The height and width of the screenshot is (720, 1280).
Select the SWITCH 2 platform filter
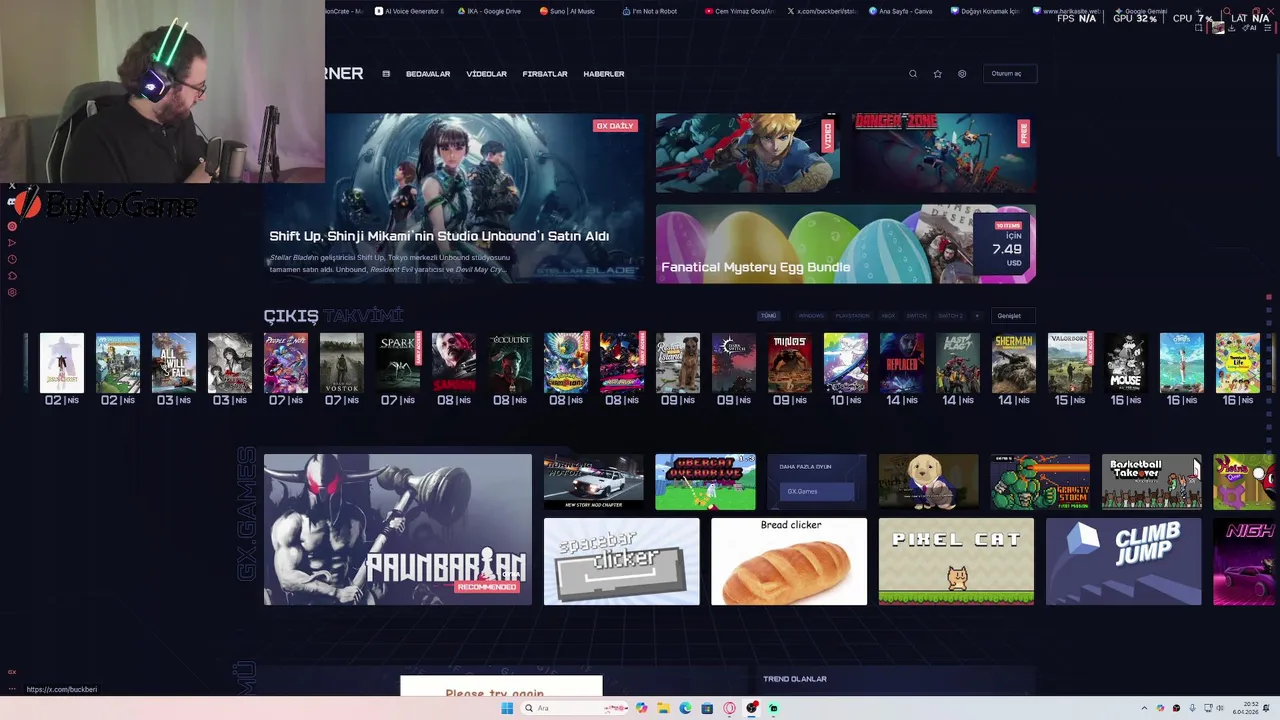pos(950,316)
